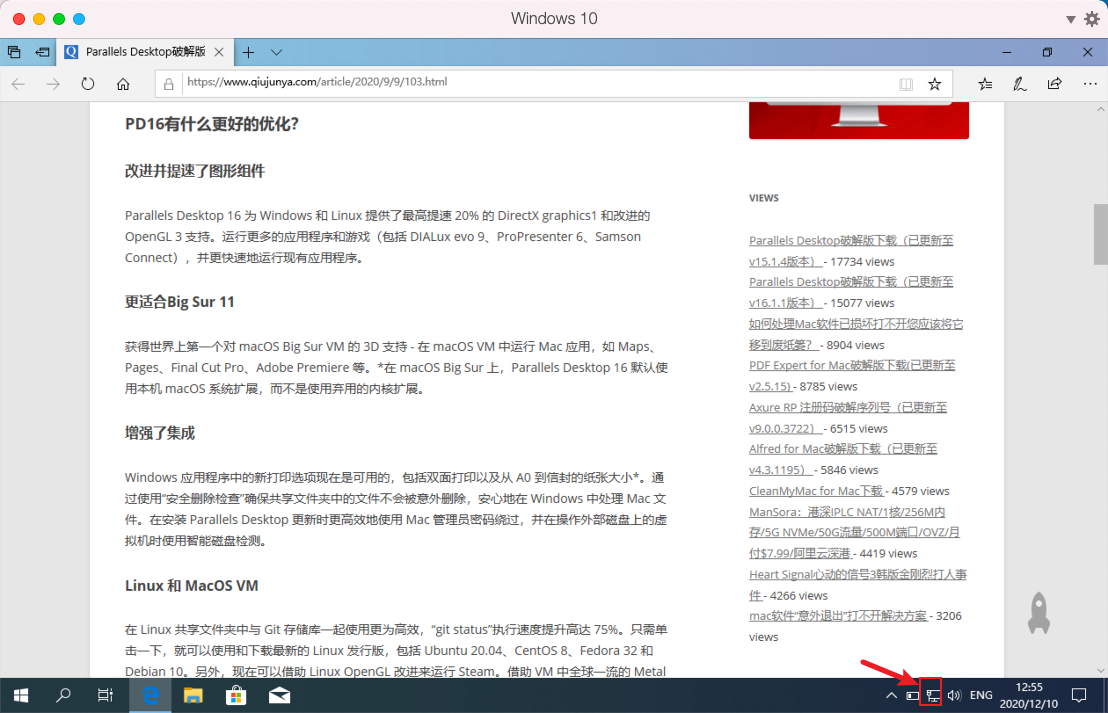This screenshot has width=1108, height=713.
Task: Click the red sidebar banner image
Action: (x=859, y=120)
